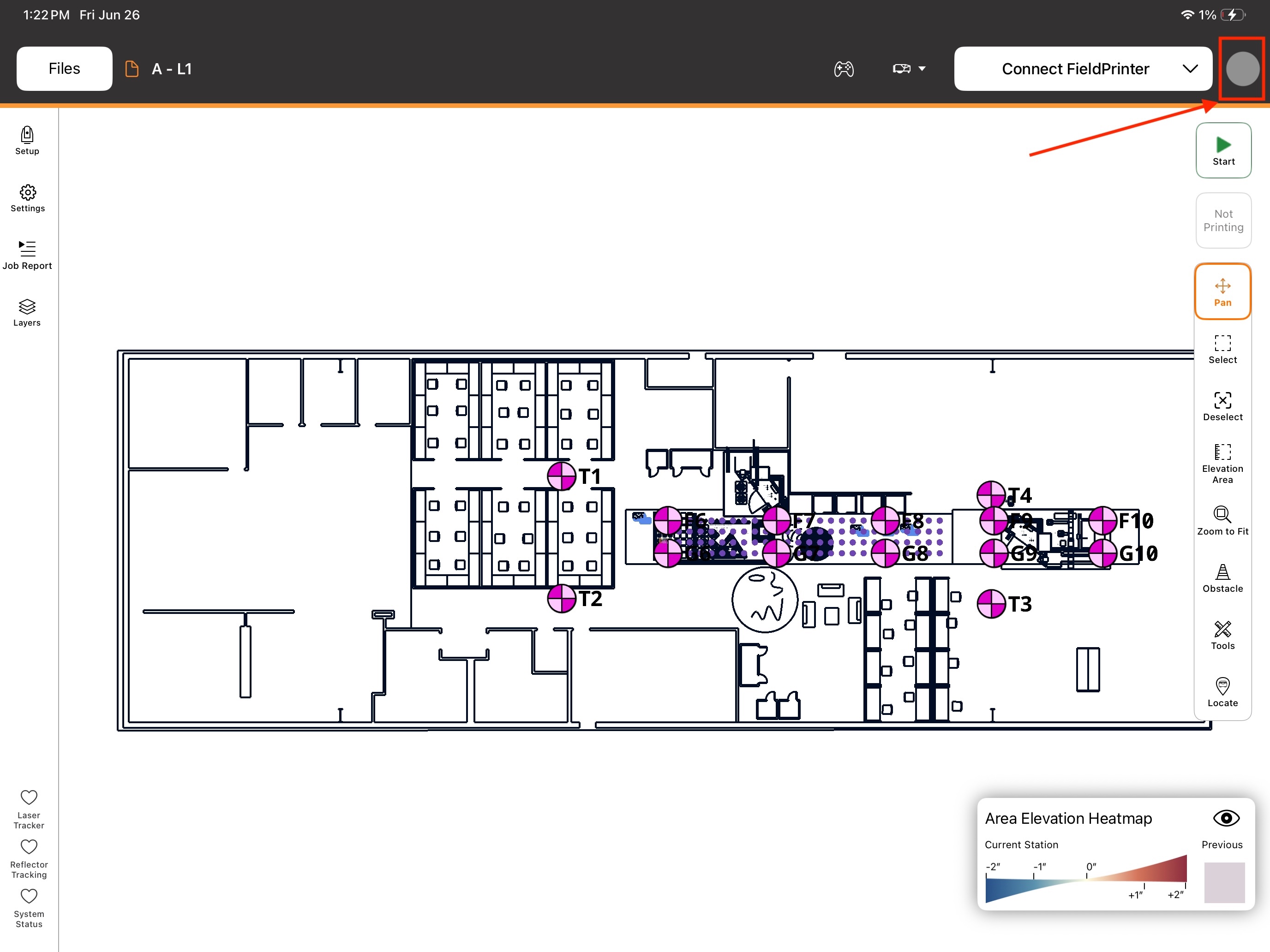The height and width of the screenshot is (952, 1270).
Task: Open the Tools menu icon
Action: [x=1222, y=635]
